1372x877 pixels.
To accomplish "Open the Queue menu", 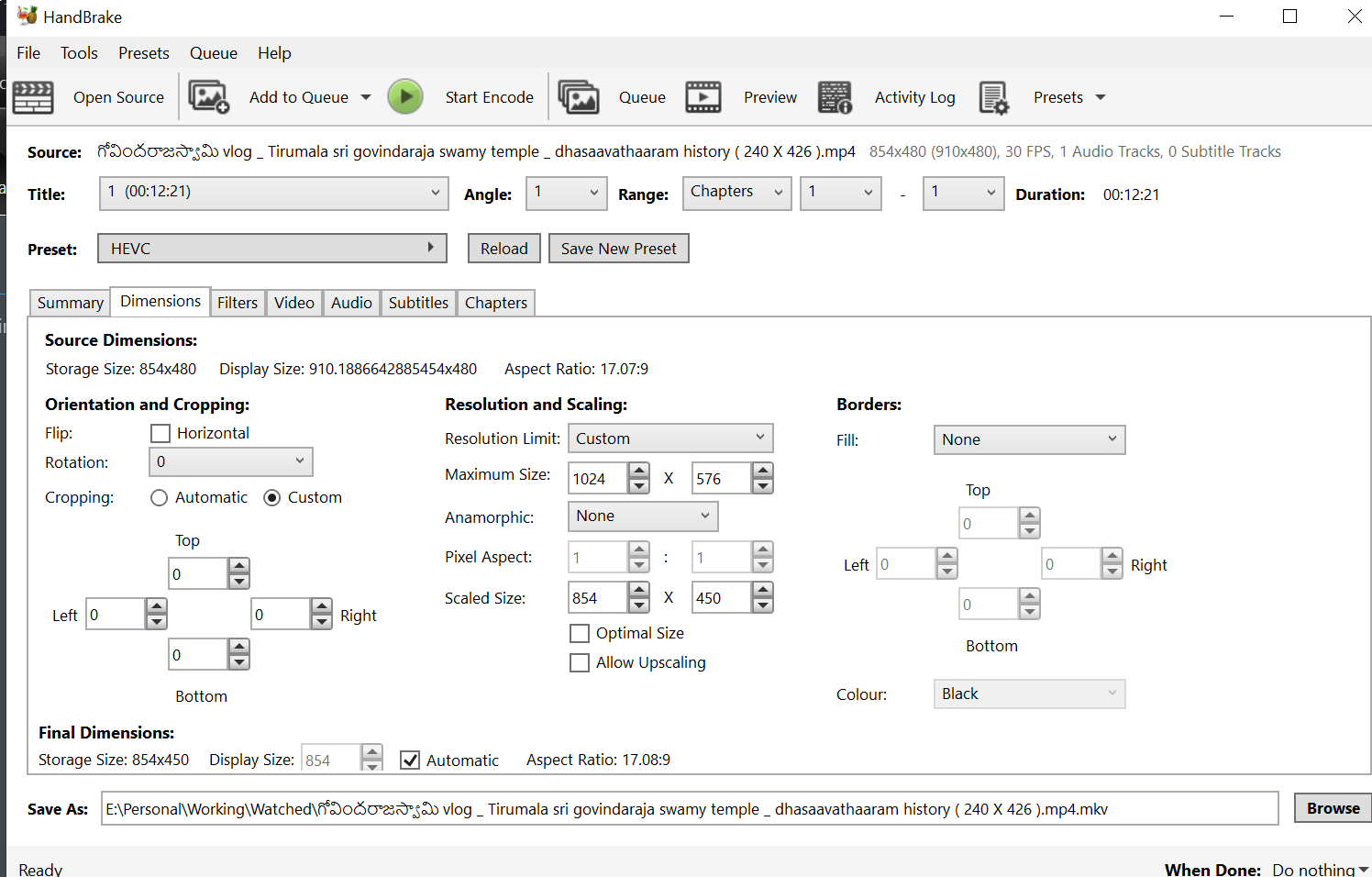I will click(214, 53).
